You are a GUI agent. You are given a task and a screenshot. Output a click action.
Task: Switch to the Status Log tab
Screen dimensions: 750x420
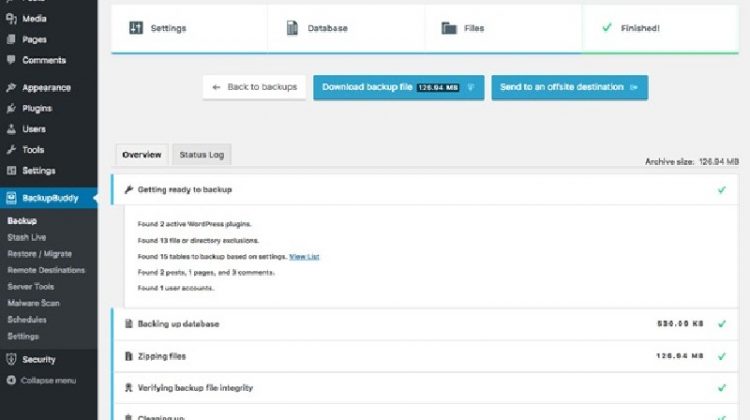click(x=201, y=155)
